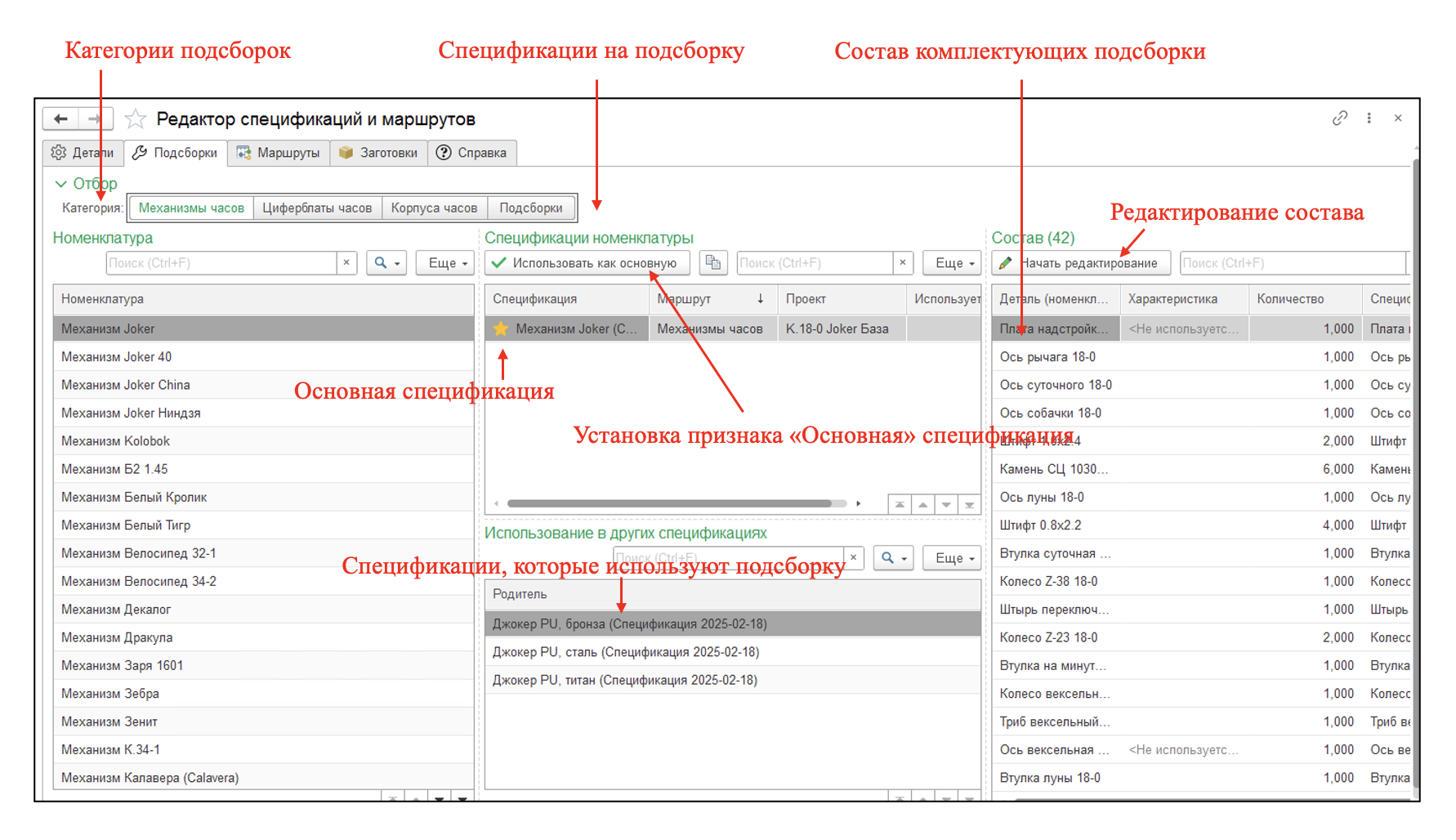1456x840 pixels.
Task: Collapse the Отбор filter section
Action: click(x=61, y=184)
